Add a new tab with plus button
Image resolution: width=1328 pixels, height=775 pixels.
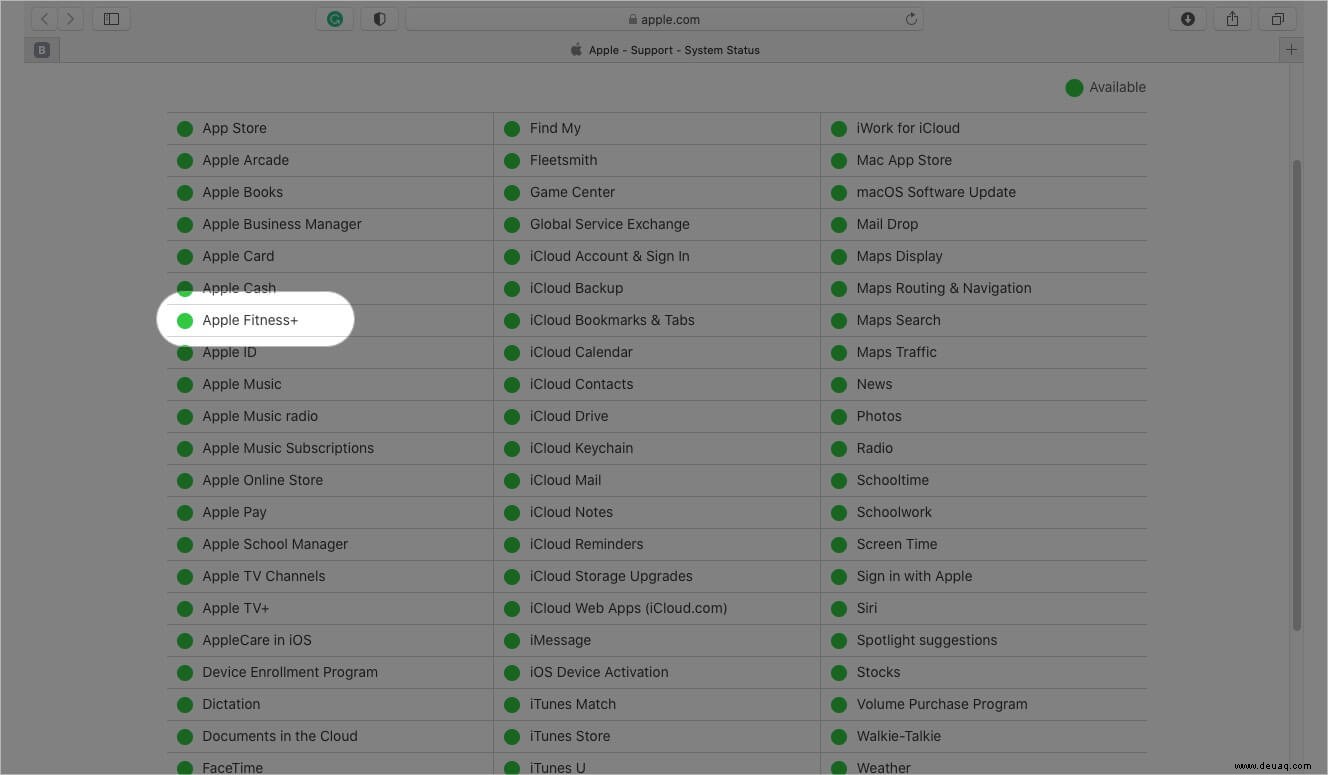1291,49
